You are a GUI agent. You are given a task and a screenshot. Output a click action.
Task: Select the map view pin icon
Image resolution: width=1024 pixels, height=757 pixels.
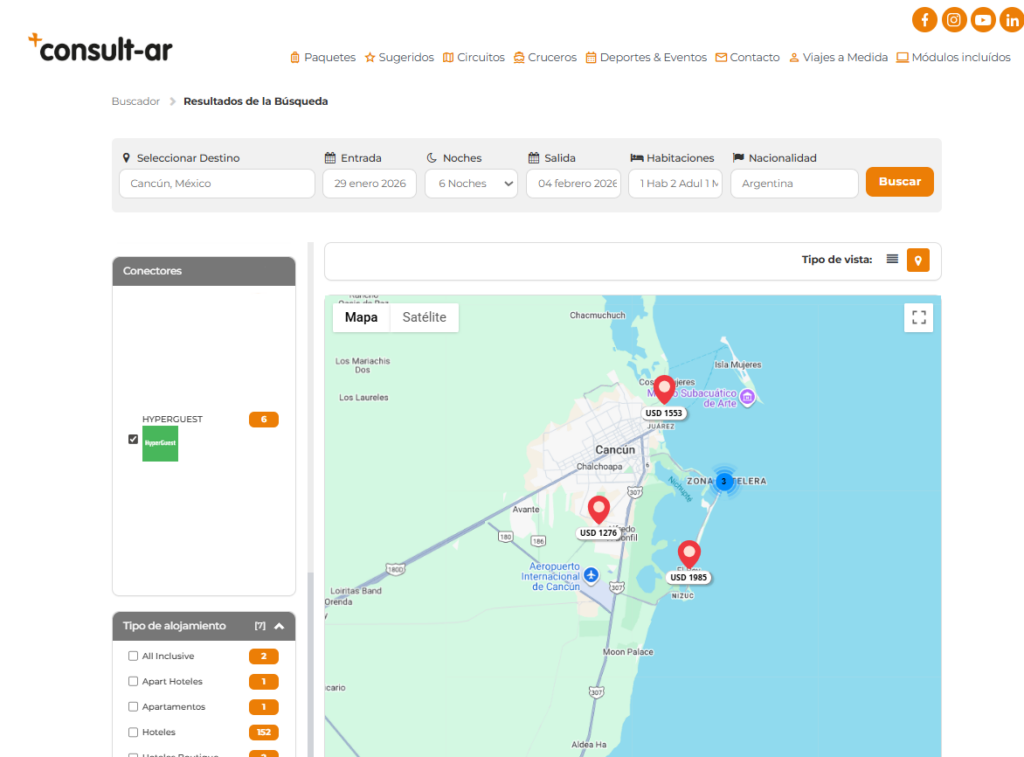(x=918, y=260)
